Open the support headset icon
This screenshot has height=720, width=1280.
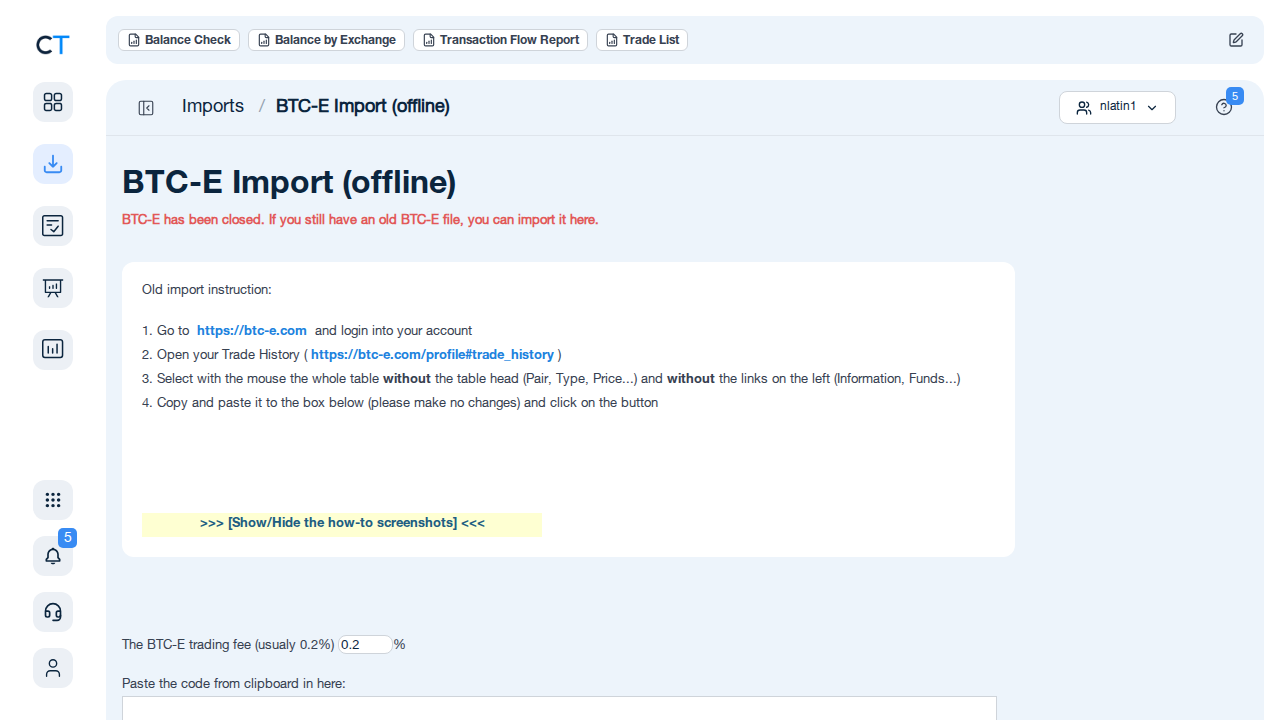pos(53,612)
